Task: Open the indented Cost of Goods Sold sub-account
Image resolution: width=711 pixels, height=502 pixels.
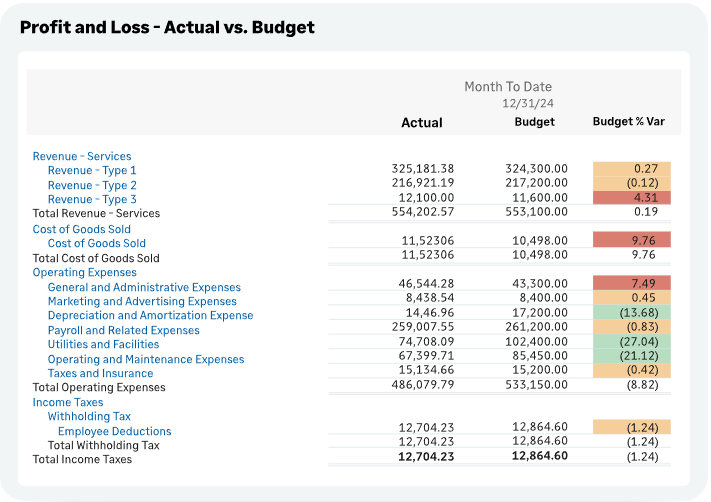Action: pos(97,243)
